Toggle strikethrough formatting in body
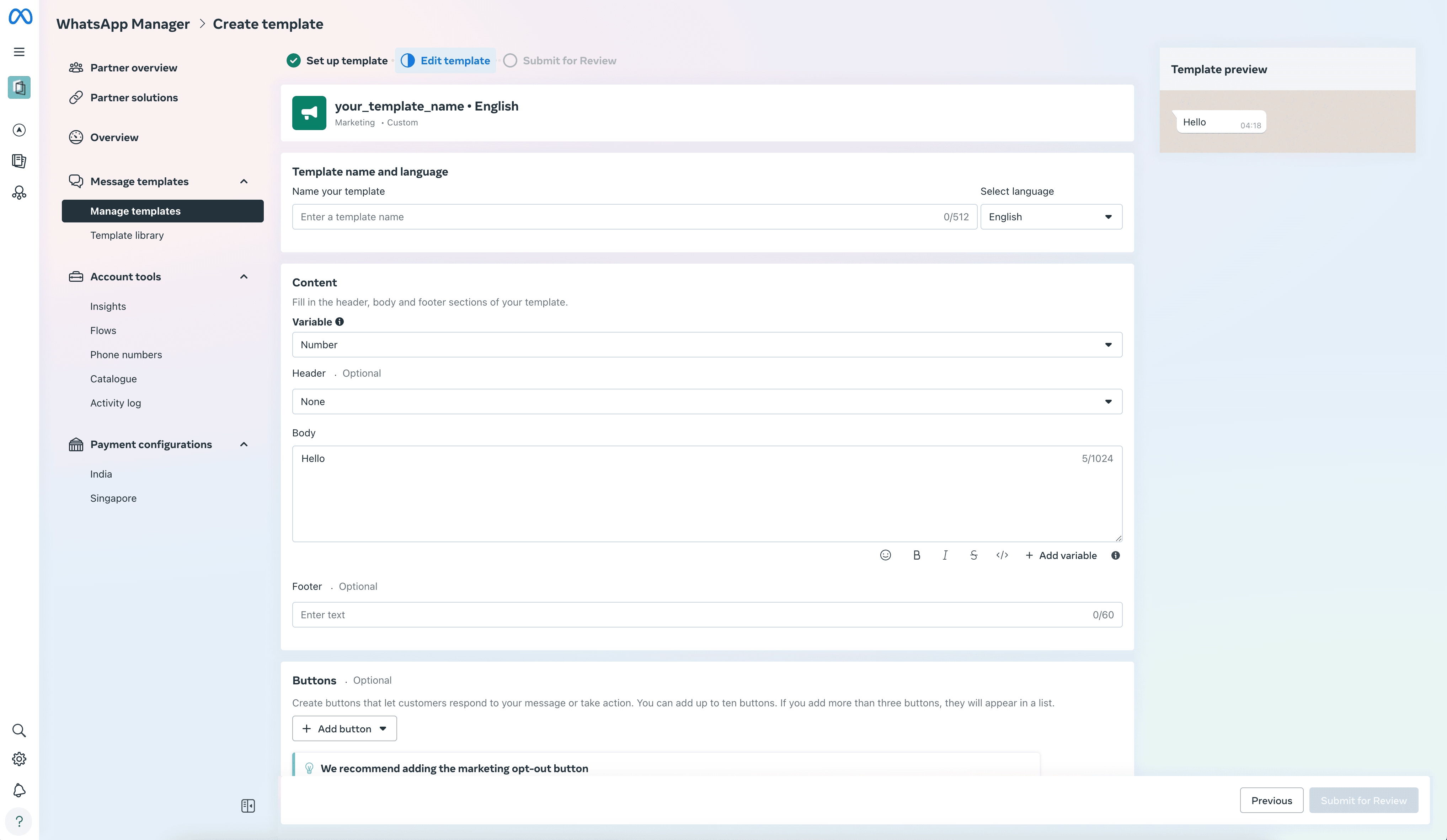The width and height of the screenshot is (1447, 840). point(974,555)
